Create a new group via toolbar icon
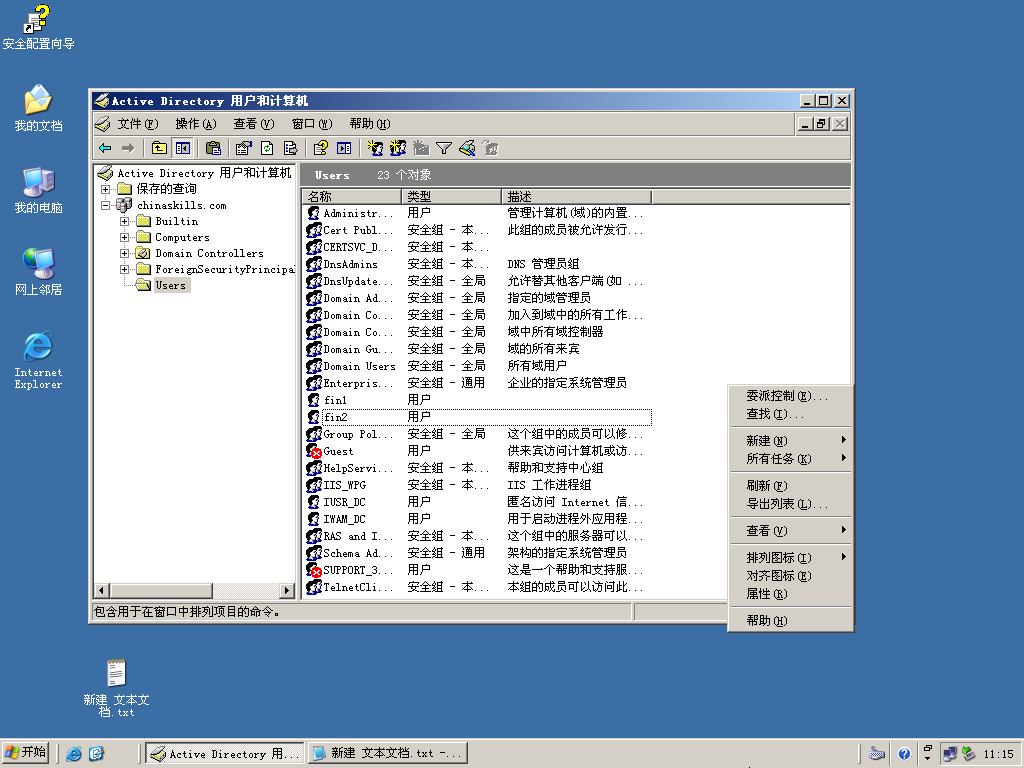Screen dimensions: 1024x768 coord(398,148)
